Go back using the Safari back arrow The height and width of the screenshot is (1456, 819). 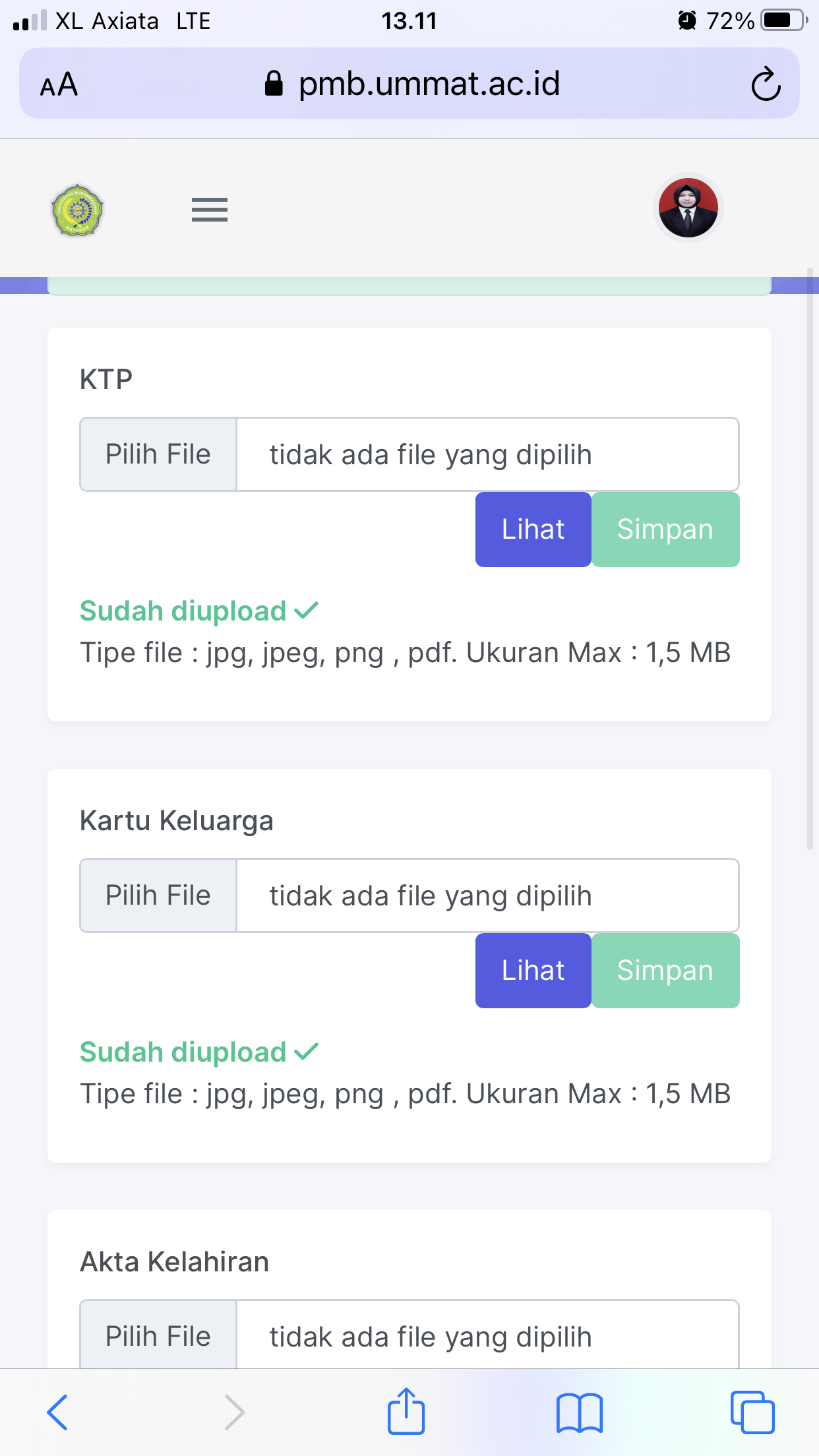(58, 1412)
